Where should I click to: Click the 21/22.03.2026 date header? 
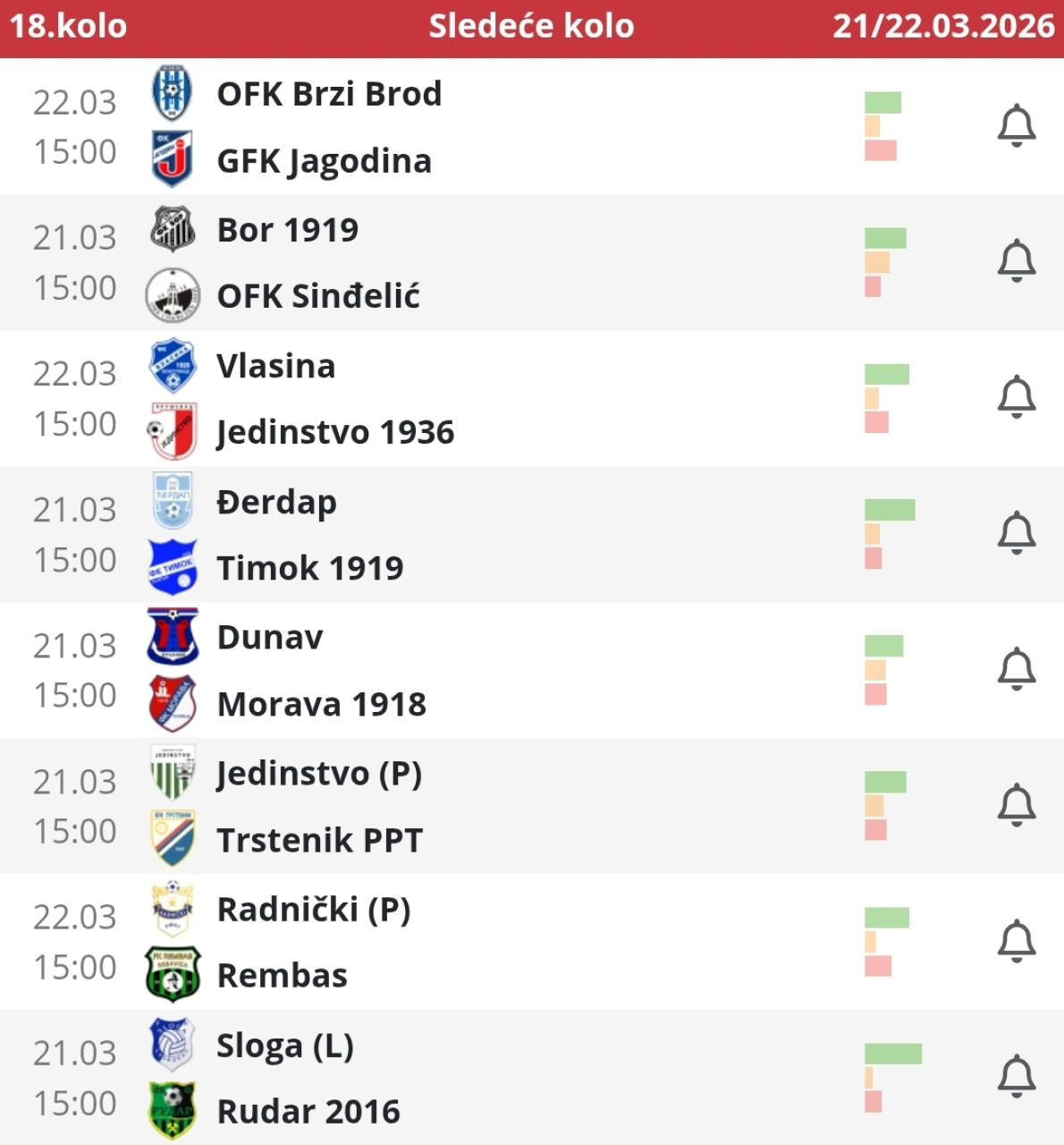[943, 26]
